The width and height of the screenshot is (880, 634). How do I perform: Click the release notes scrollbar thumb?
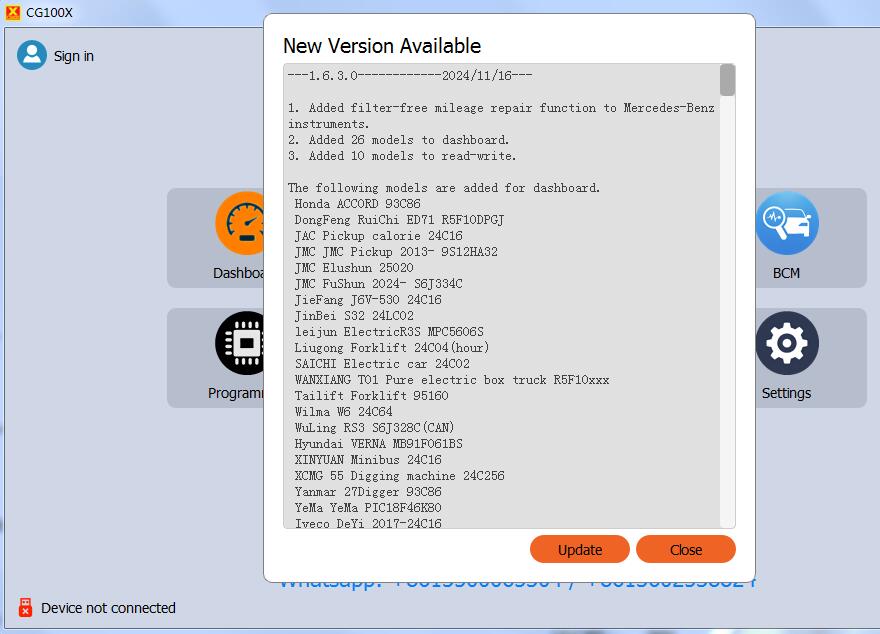[x=727, y=80]
